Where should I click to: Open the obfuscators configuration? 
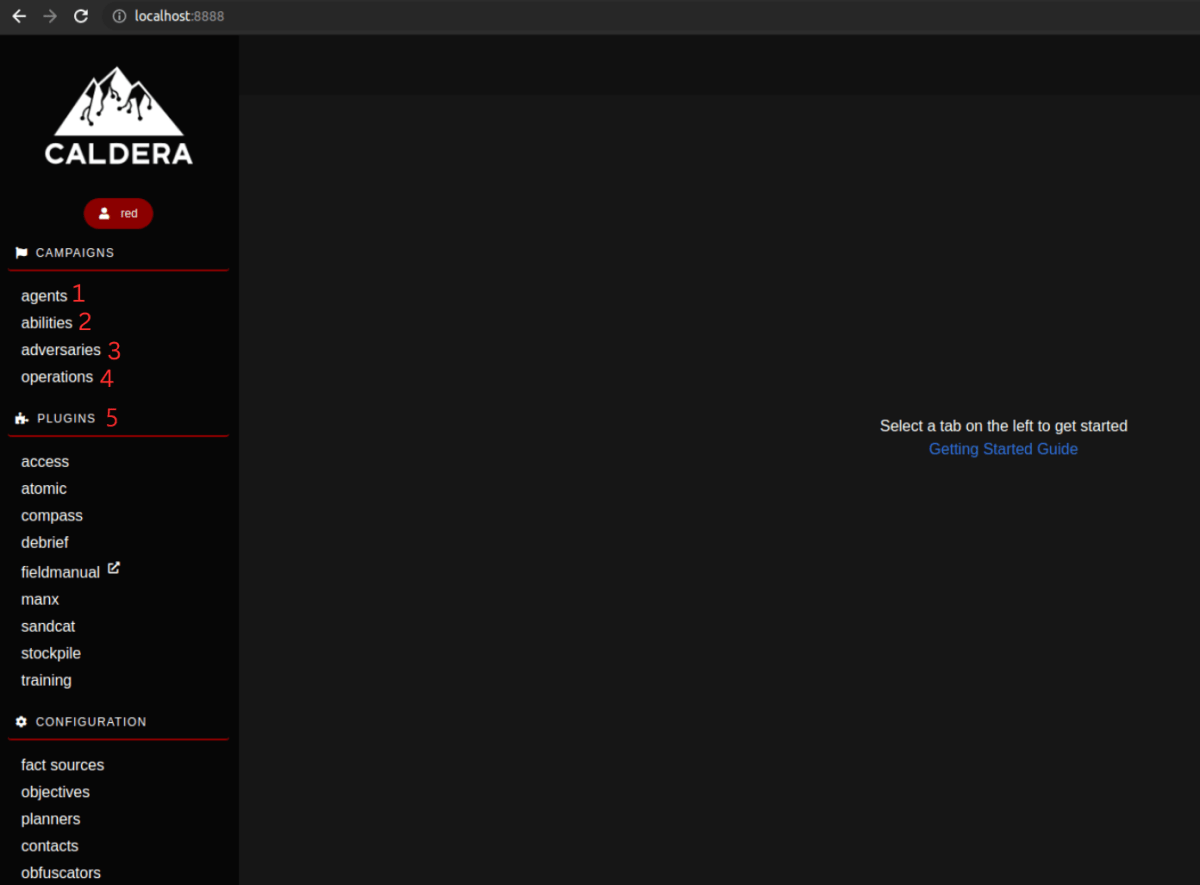[60, 872]
